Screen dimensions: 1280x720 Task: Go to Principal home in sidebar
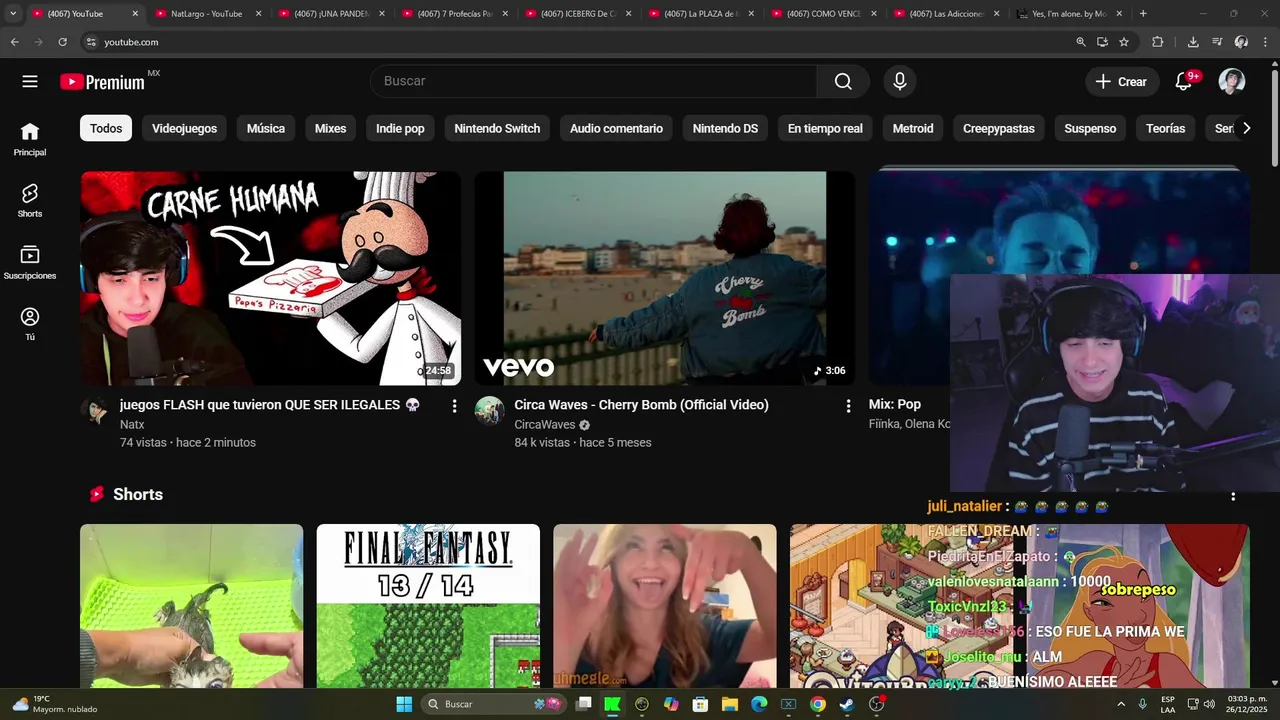coord(30,139)
